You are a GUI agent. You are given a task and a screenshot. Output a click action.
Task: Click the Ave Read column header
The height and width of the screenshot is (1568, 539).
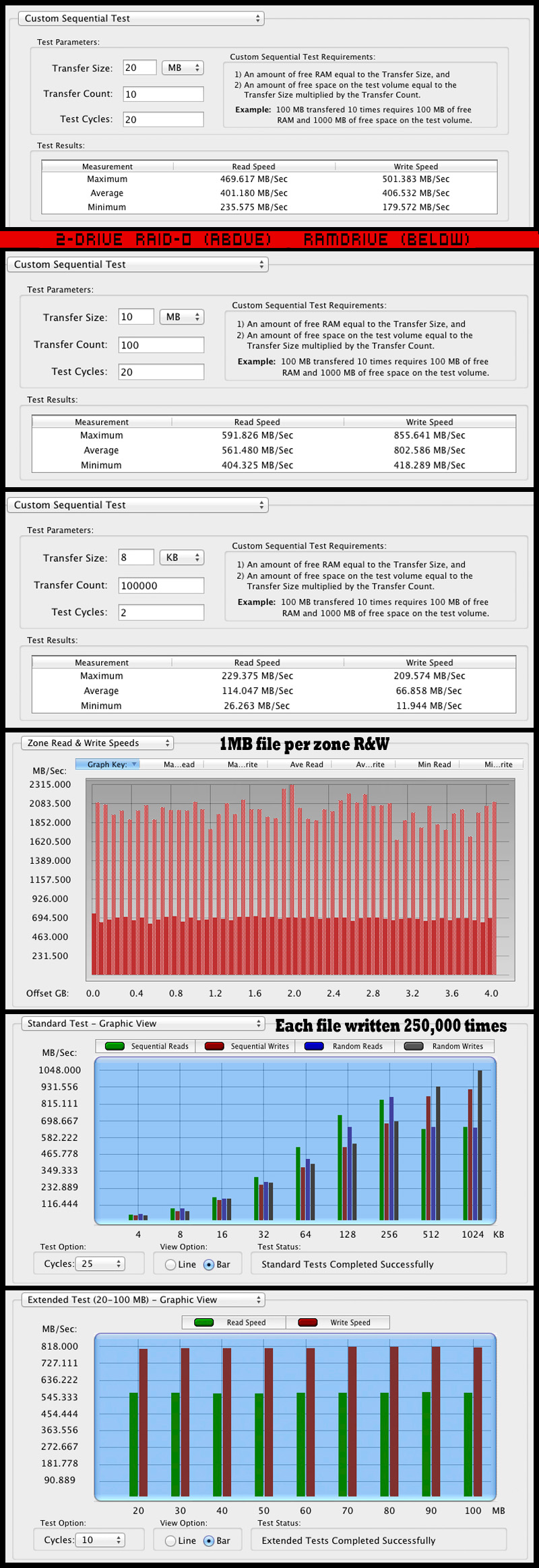coord(307,764)
